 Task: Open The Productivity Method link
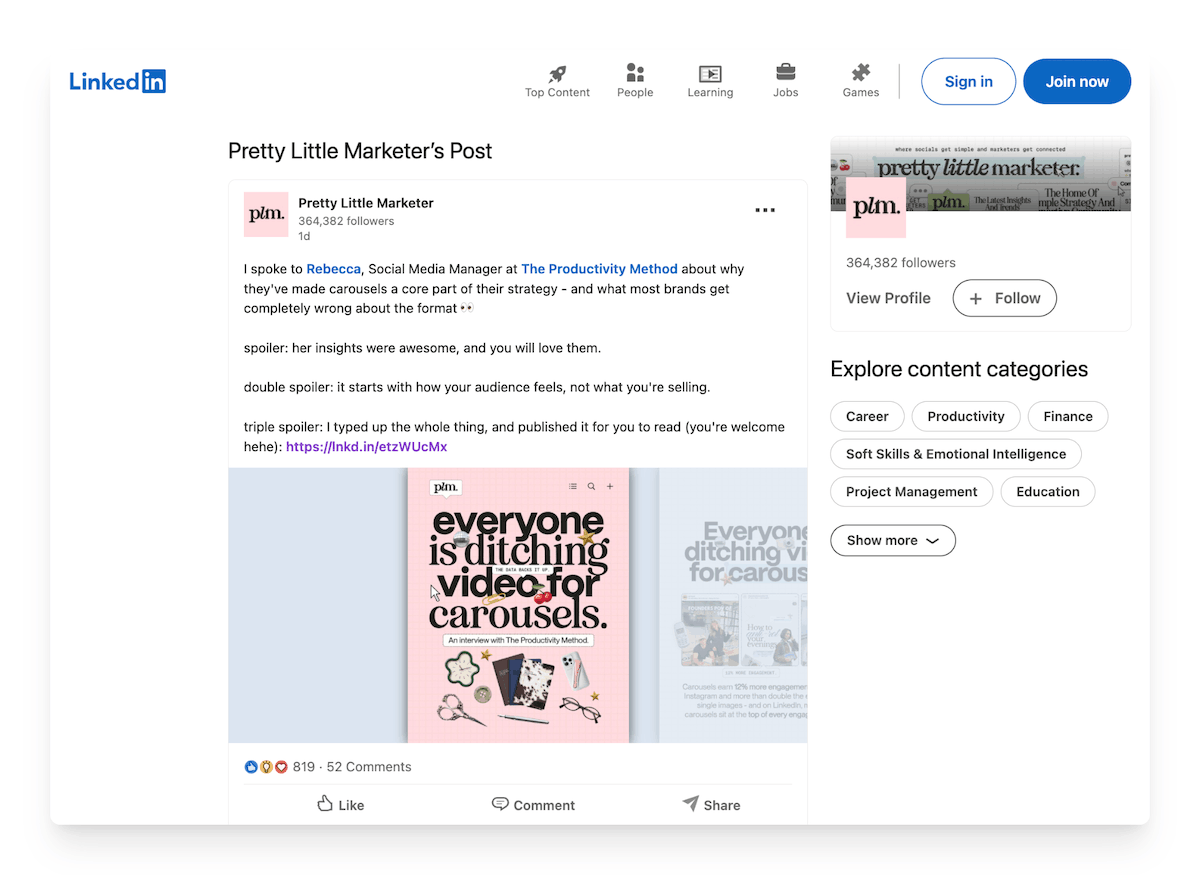point(599,268)
